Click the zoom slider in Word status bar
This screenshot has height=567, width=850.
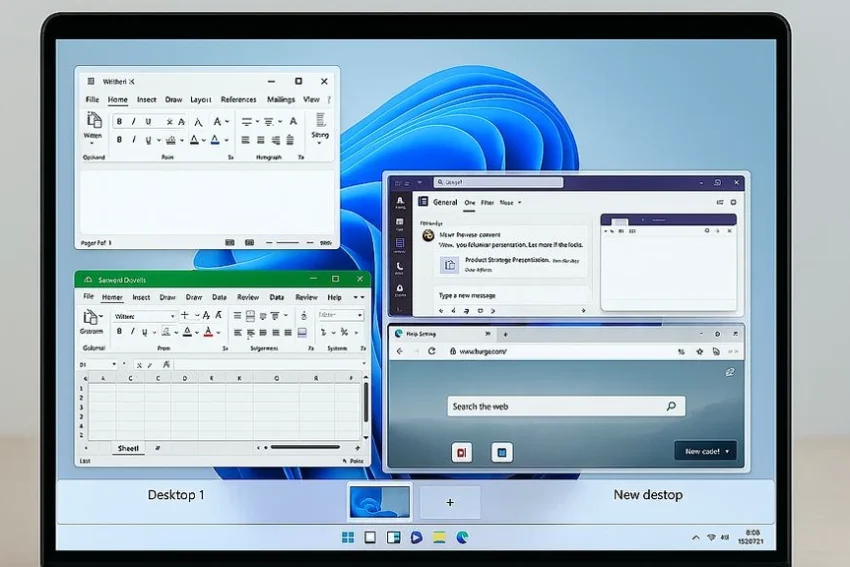point(289,243)
